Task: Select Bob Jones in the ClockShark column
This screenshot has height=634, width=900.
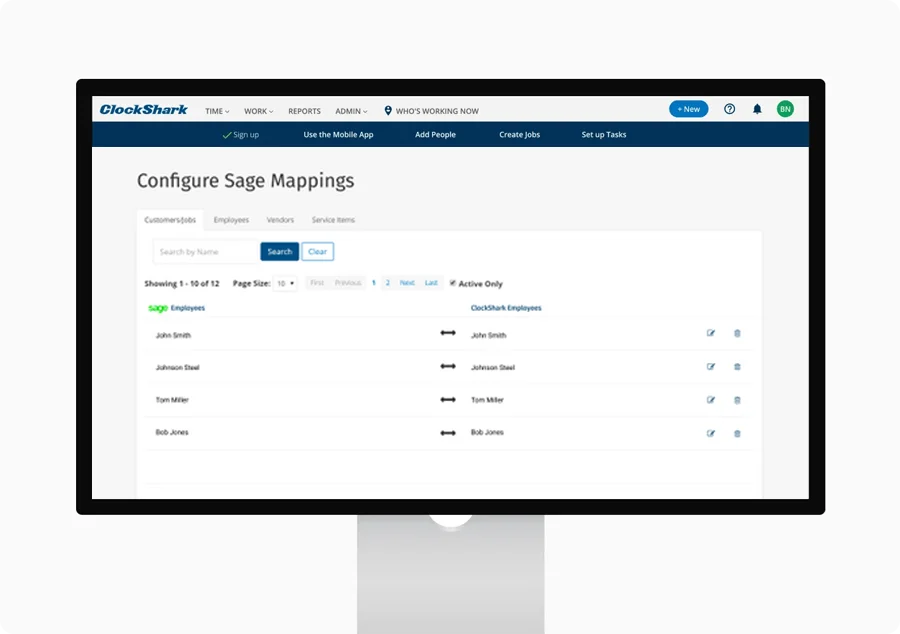Action: pyautogui.click(x=487, y=432)
